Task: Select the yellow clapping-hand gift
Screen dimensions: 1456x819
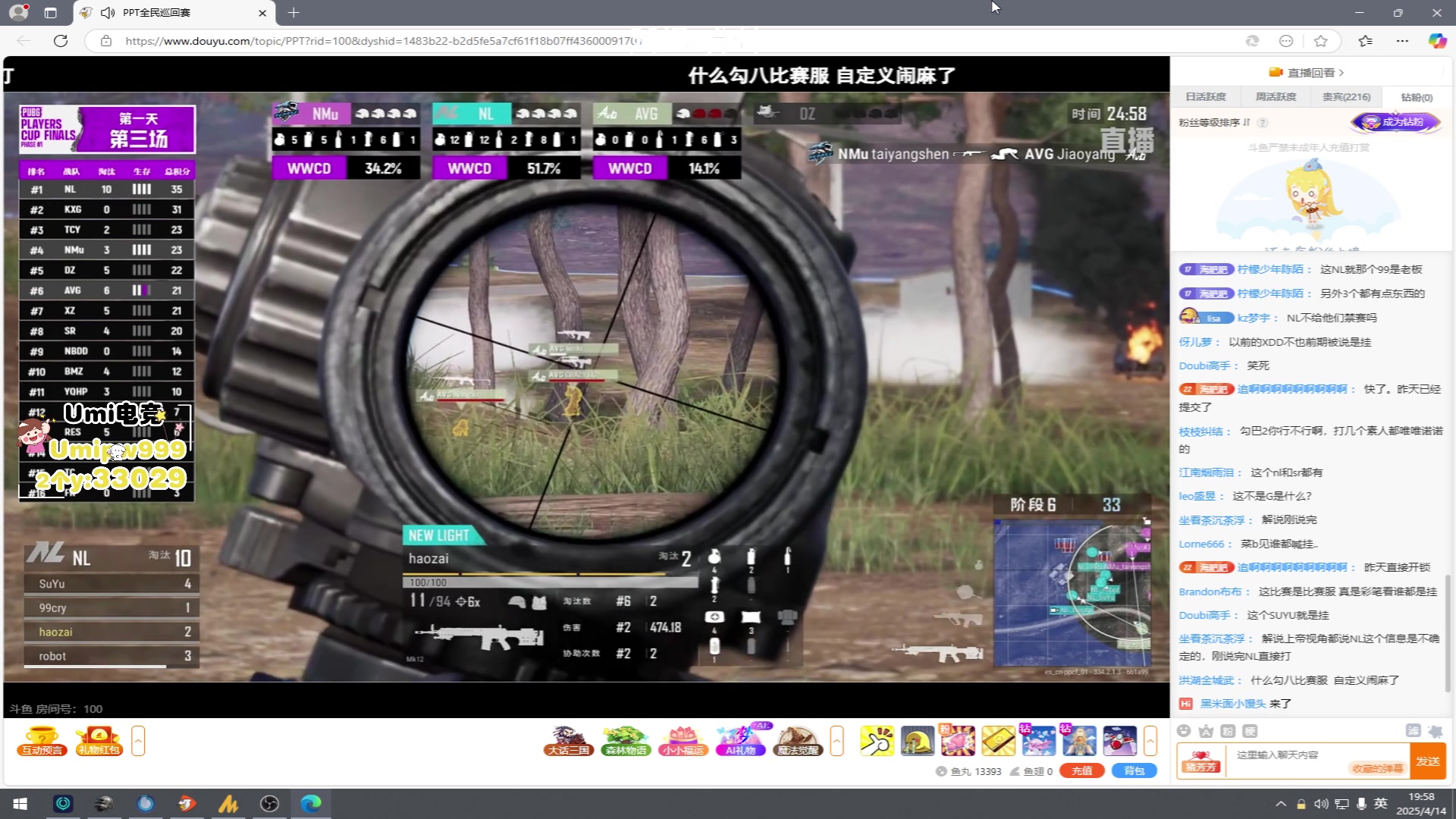Action: point(877,741)
